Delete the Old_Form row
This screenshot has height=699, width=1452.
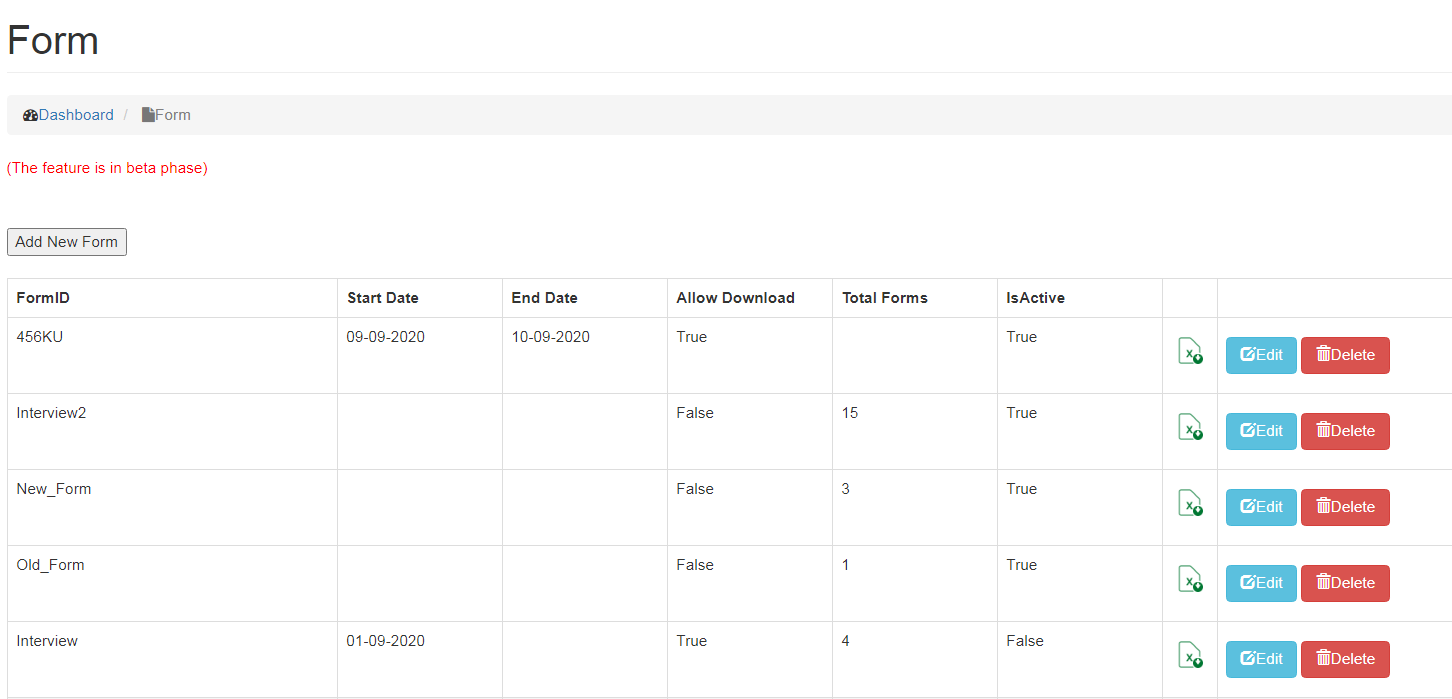pyautogui.click(x=1345, y=583)
